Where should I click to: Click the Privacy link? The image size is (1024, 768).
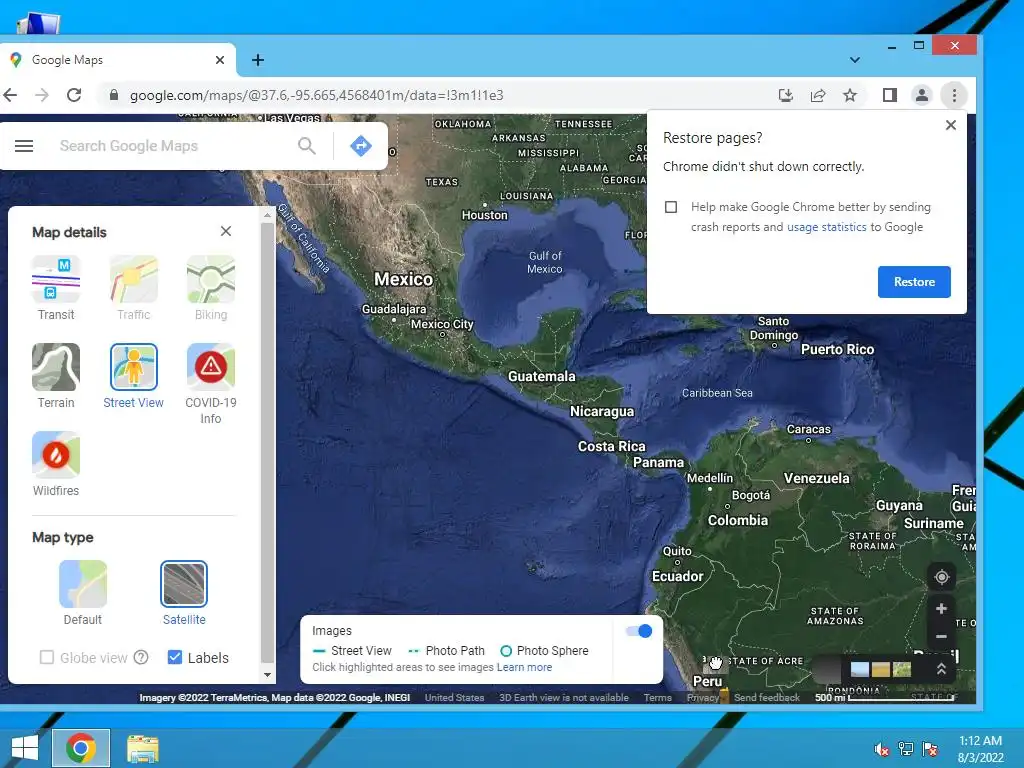(703, 697)
